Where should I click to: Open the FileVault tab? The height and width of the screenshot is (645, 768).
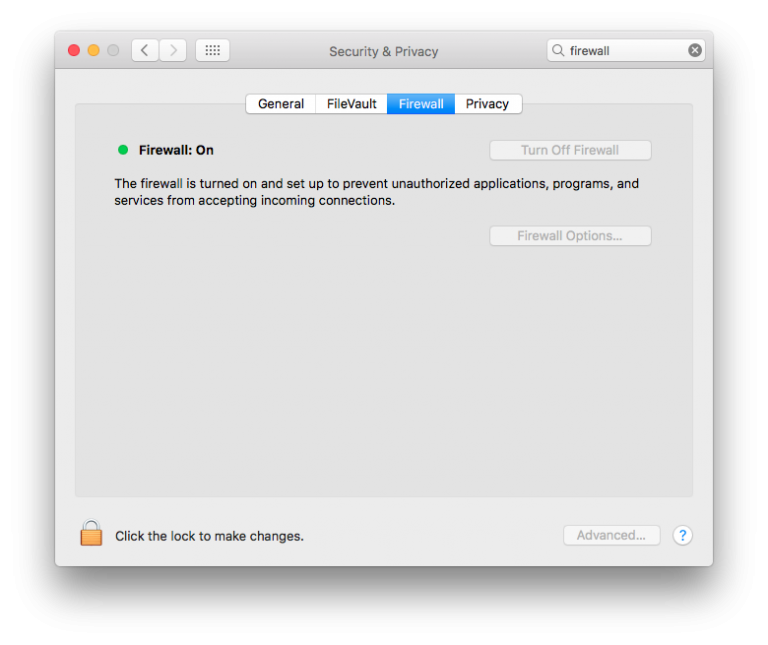click(351, 104)
